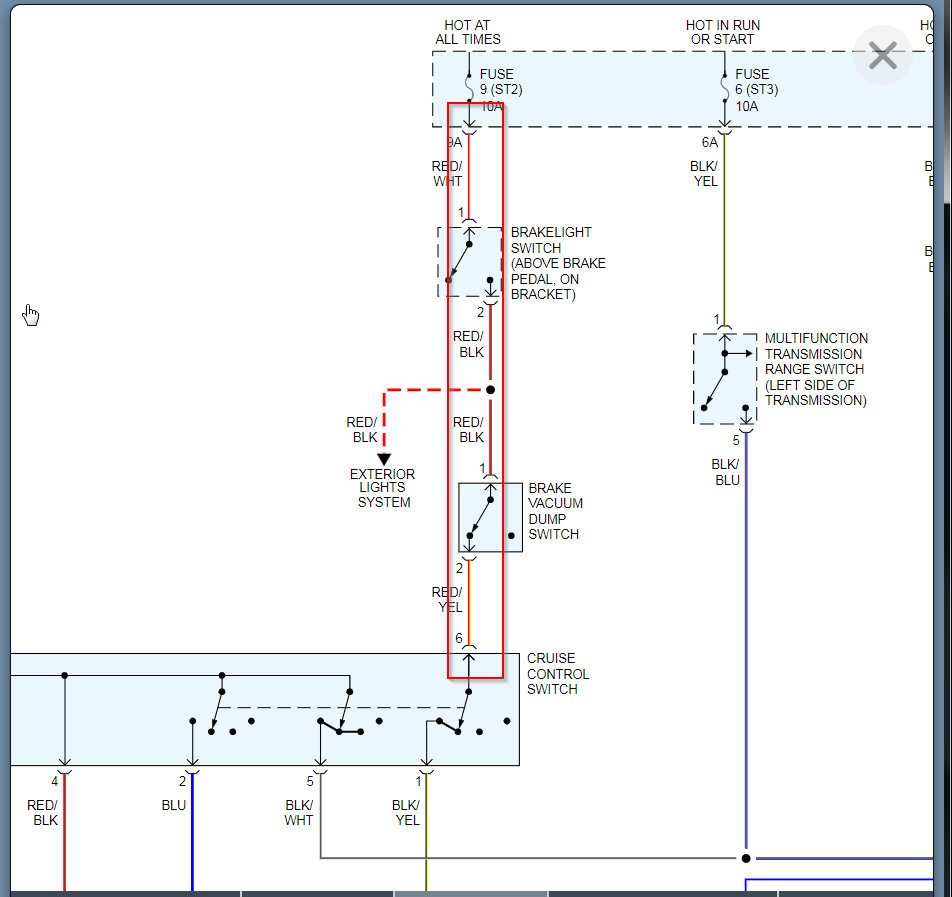The image size is (952, 897).
Task: Click the 'FUSE 6 (ST3)' text
Action: (x=756, y=82)
